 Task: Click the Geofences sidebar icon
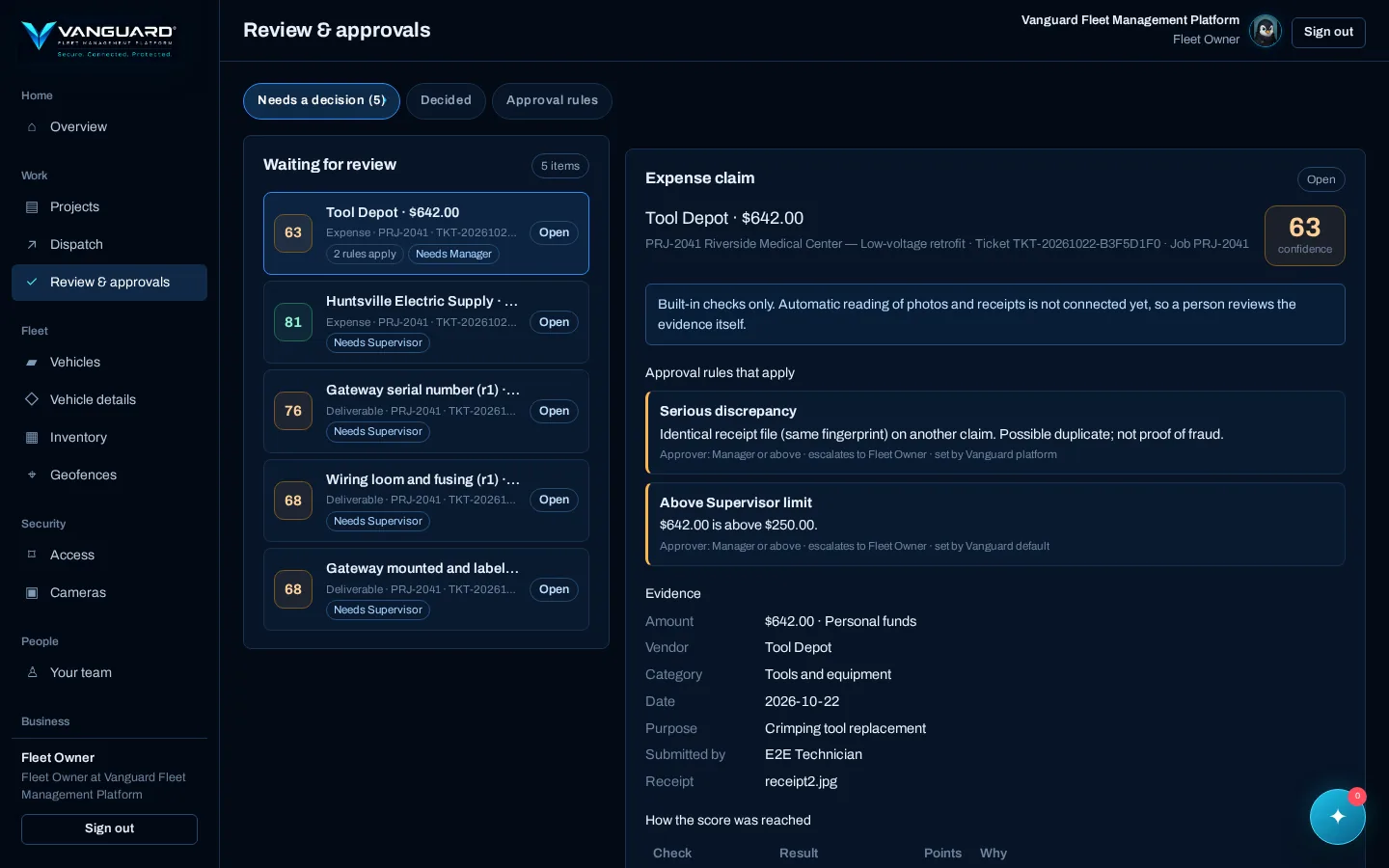click(x=32, y=475)
